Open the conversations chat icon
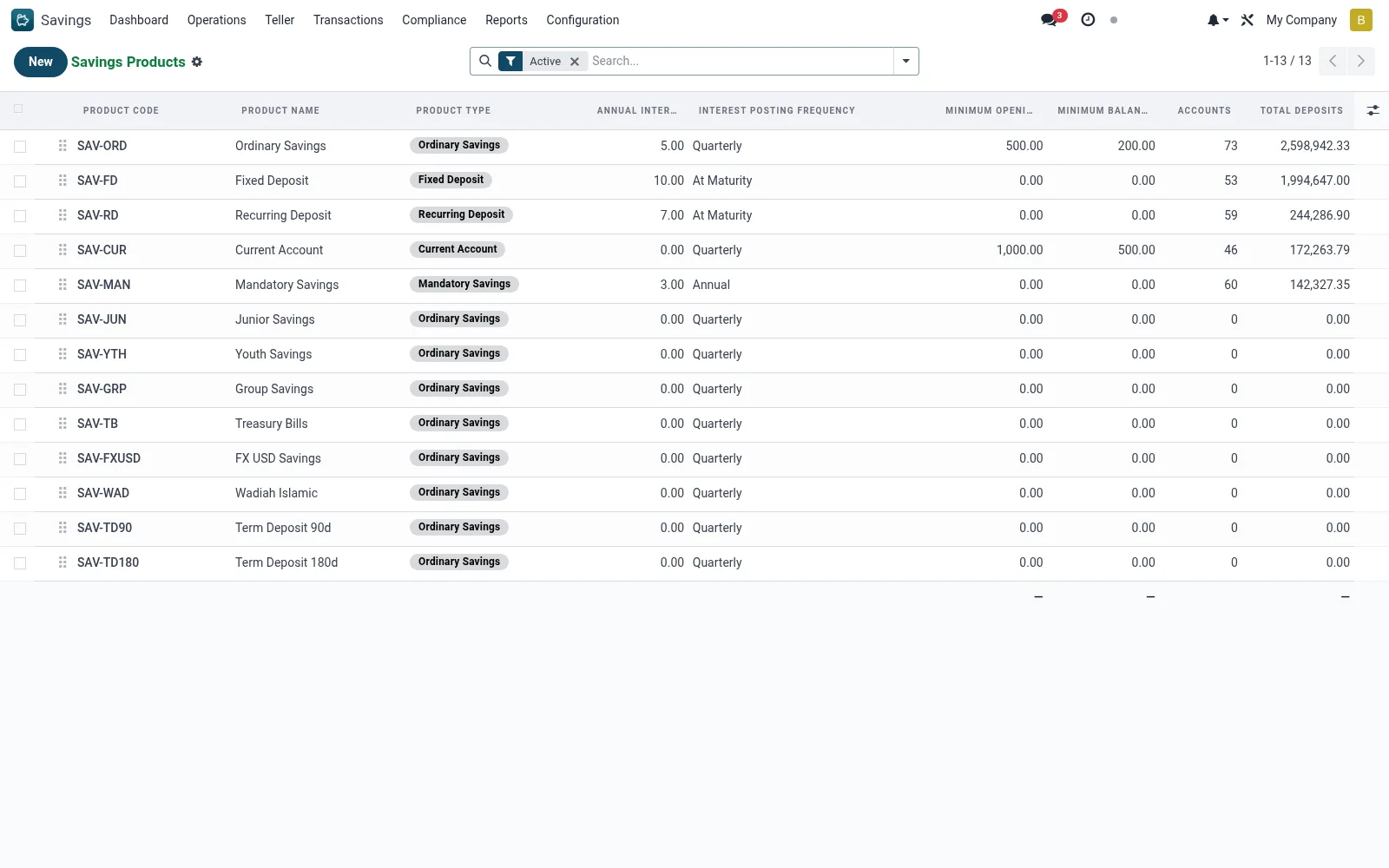Screen dimensions: 1389x868 (x=1049, y=20)
